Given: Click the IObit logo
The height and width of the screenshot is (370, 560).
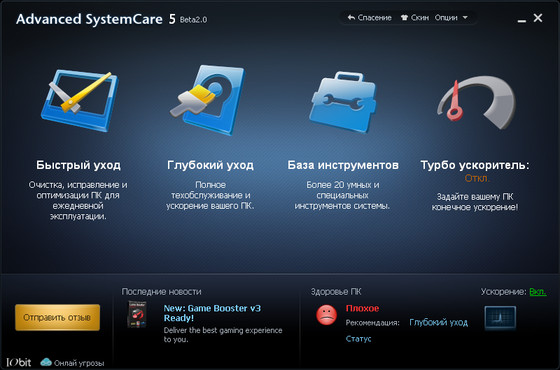Looking at the screenshot, I should click(x=19, y=362).
